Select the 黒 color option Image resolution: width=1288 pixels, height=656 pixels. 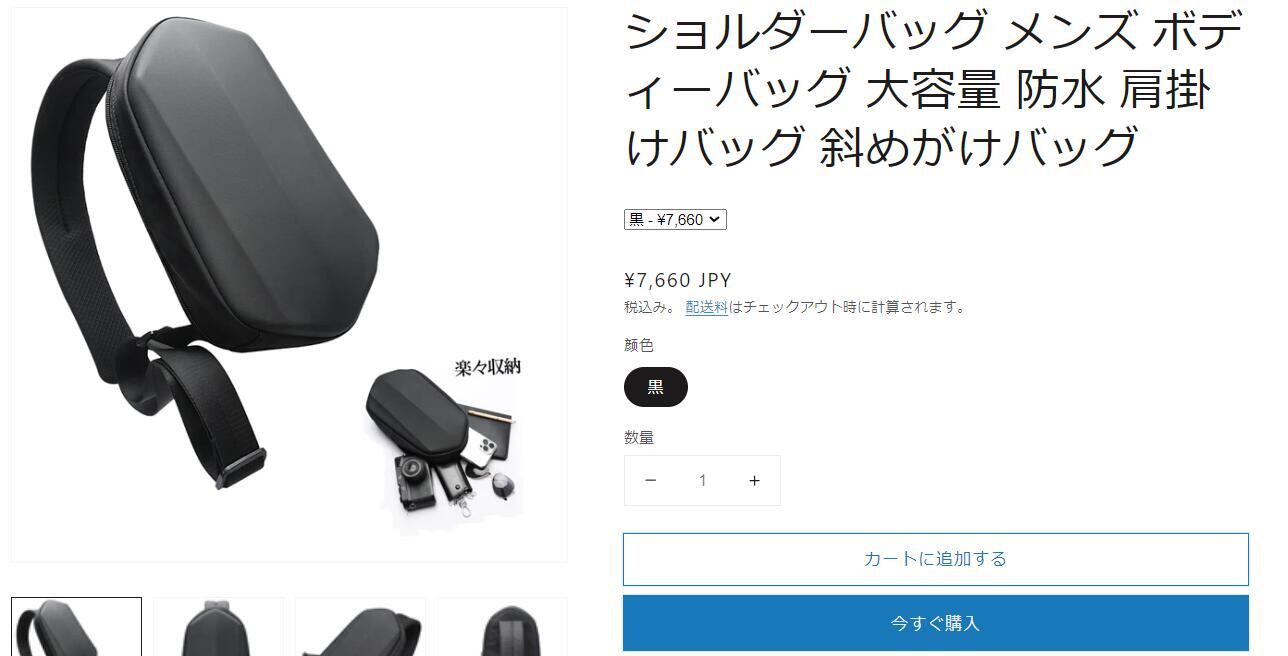point(656,387)
